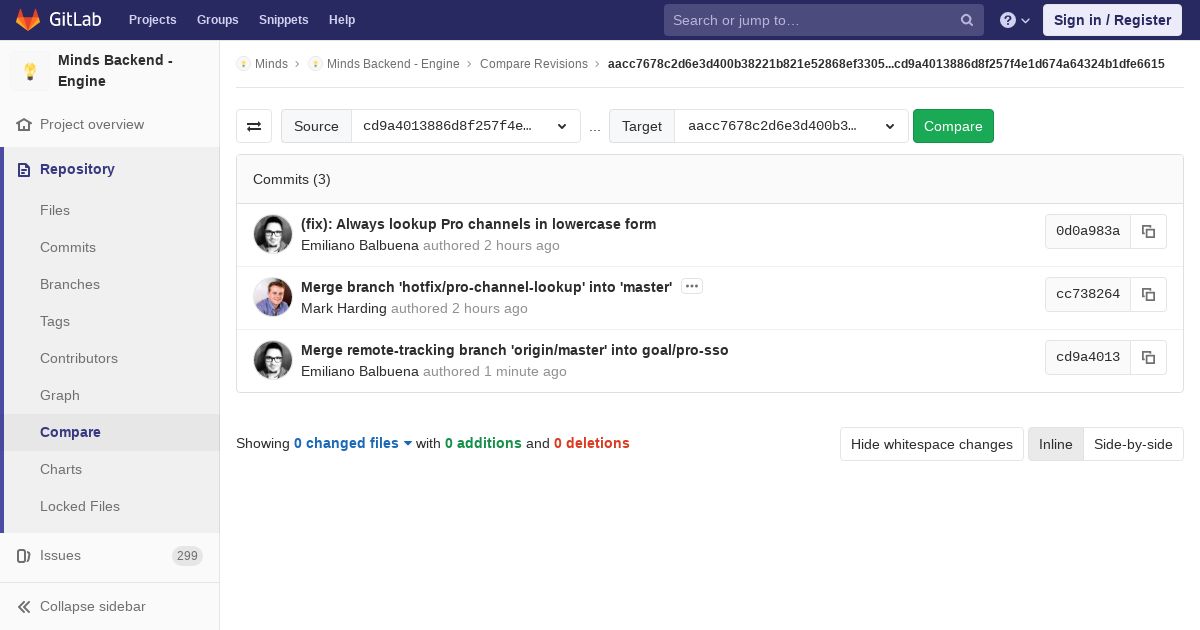Switch diff view to Inline
1200x630 pixels.
point(1056,444)
